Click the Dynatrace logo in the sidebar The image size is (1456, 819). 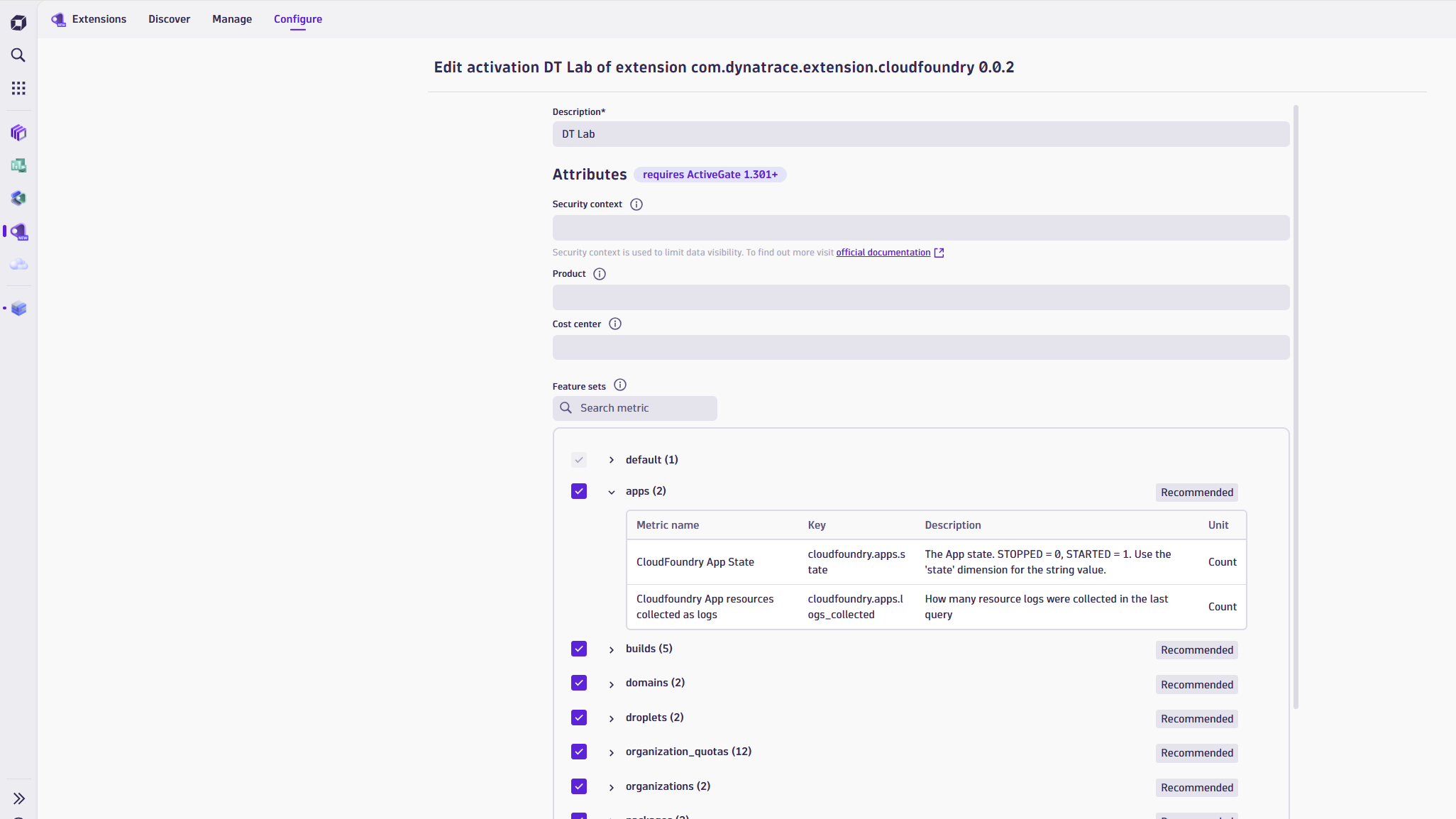[18, 23]
